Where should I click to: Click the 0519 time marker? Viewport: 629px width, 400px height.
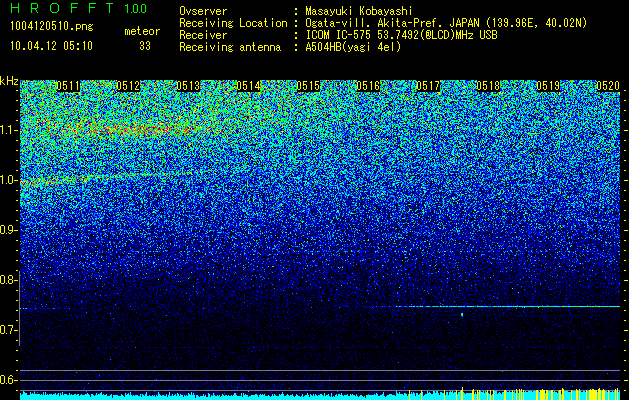(548, 86)
